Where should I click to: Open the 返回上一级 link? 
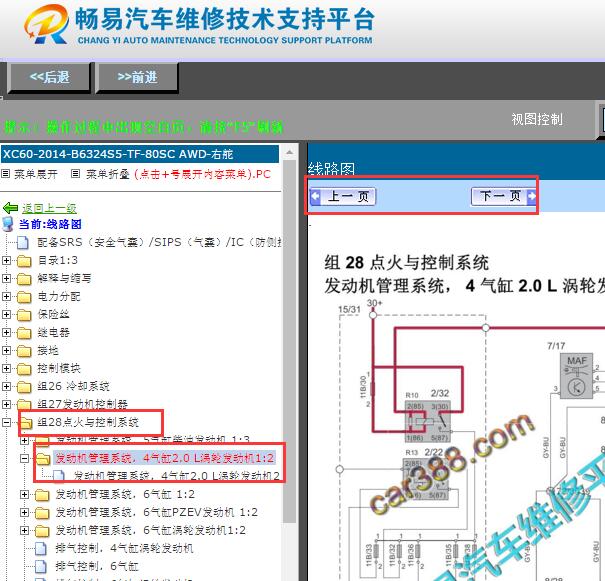tap(49, 208)
